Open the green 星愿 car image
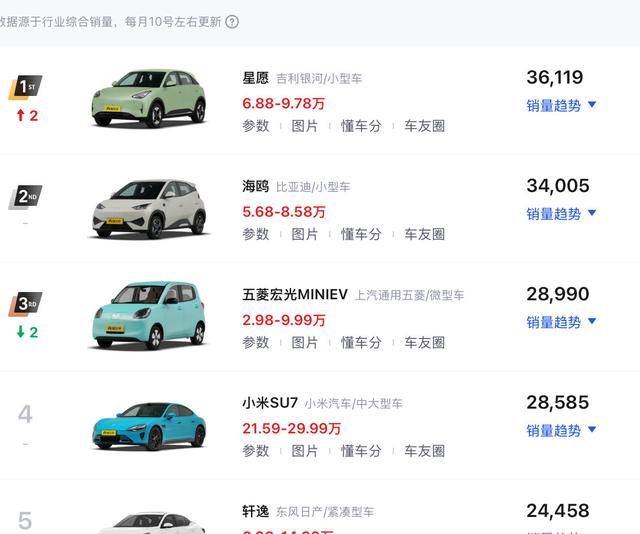The height and width of the screenshot is (534, 640). click(x=149, y=98)
